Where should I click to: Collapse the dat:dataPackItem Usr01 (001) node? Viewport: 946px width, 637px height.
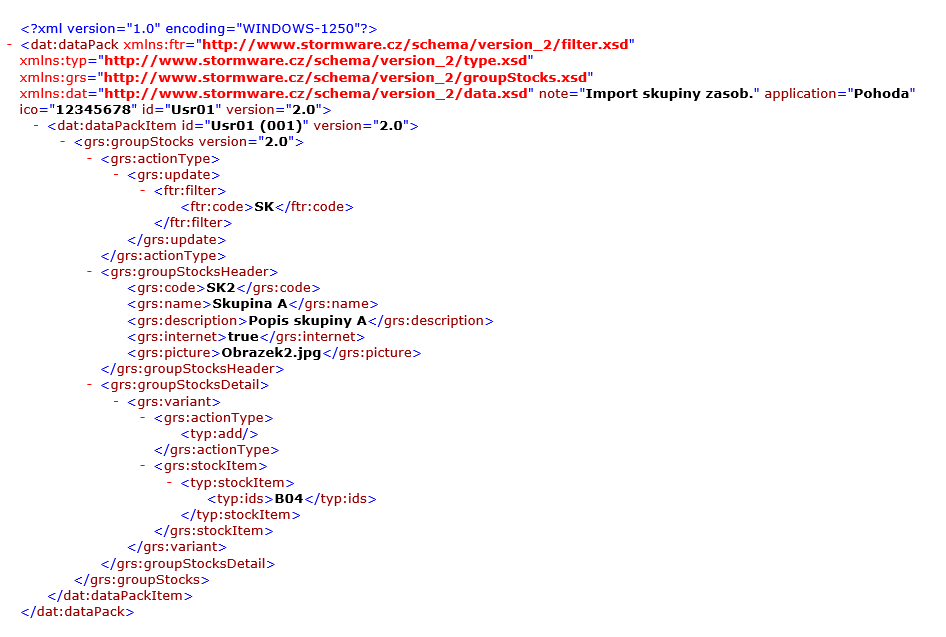37,126
